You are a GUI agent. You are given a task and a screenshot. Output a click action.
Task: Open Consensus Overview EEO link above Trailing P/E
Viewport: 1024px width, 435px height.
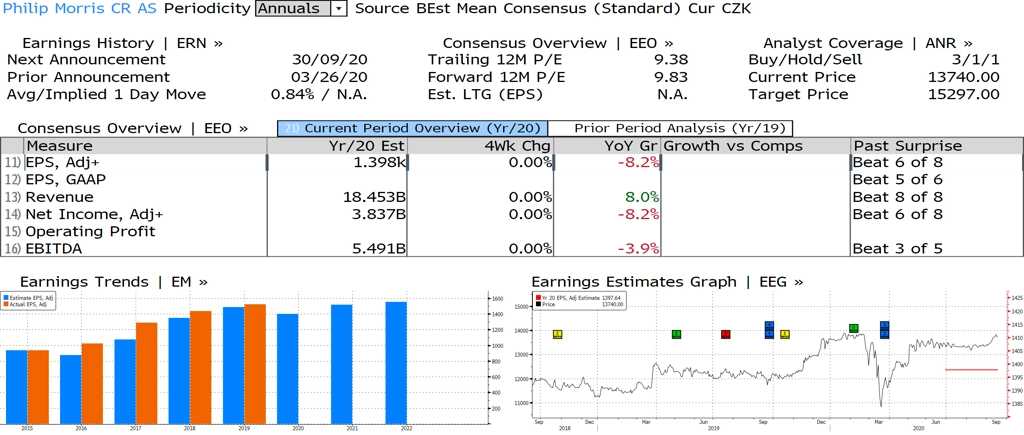(558, 43)
